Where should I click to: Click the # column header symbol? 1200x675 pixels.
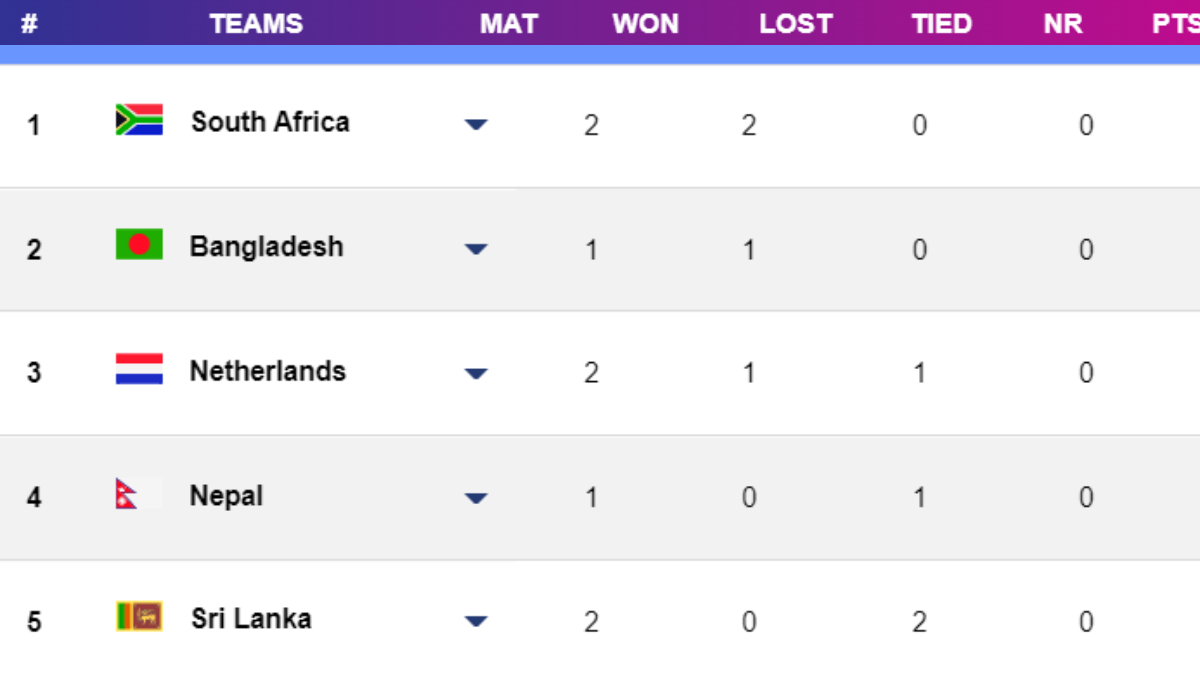27,23
